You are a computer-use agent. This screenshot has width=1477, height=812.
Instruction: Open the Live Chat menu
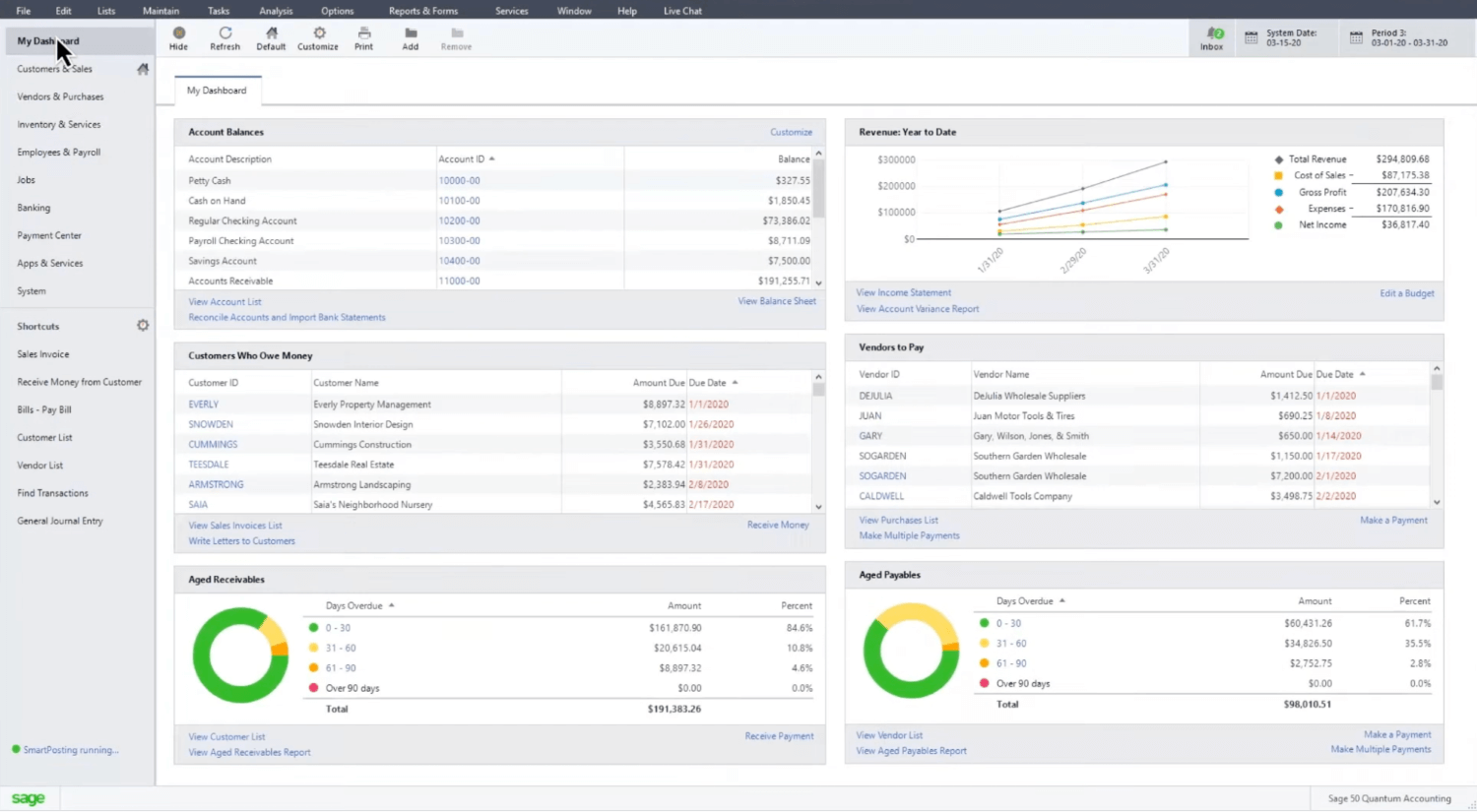tap(682, 11)
